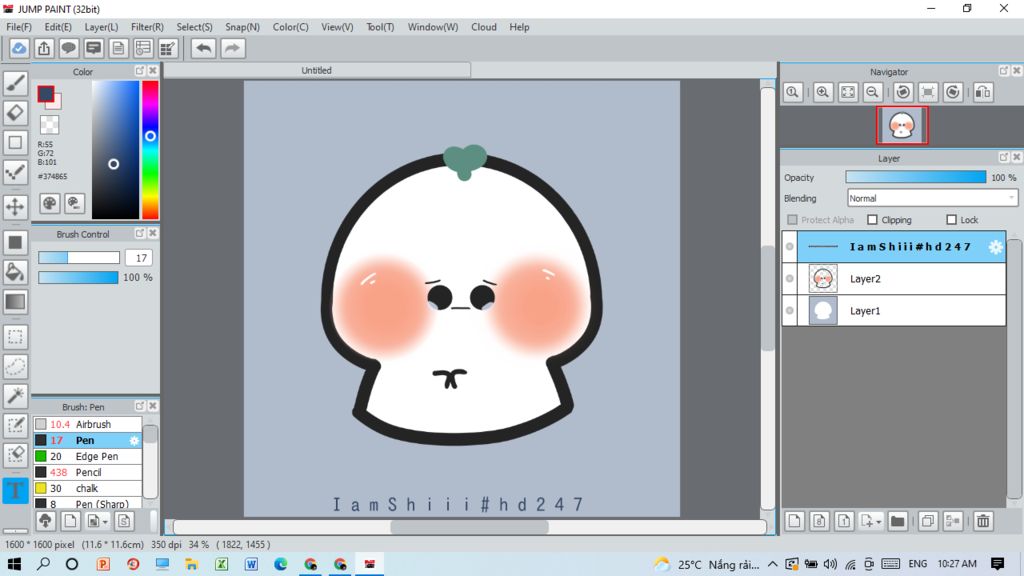
Task: Click the brush size slider
Action: tap(78, 258)
